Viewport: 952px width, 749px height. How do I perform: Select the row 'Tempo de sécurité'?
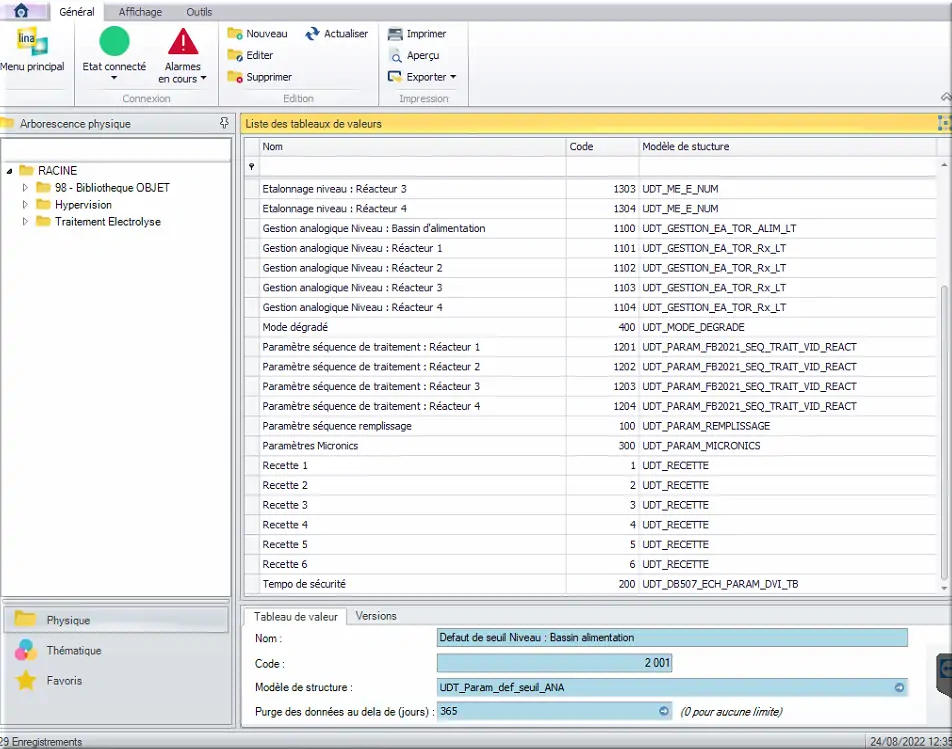point(591,584)
